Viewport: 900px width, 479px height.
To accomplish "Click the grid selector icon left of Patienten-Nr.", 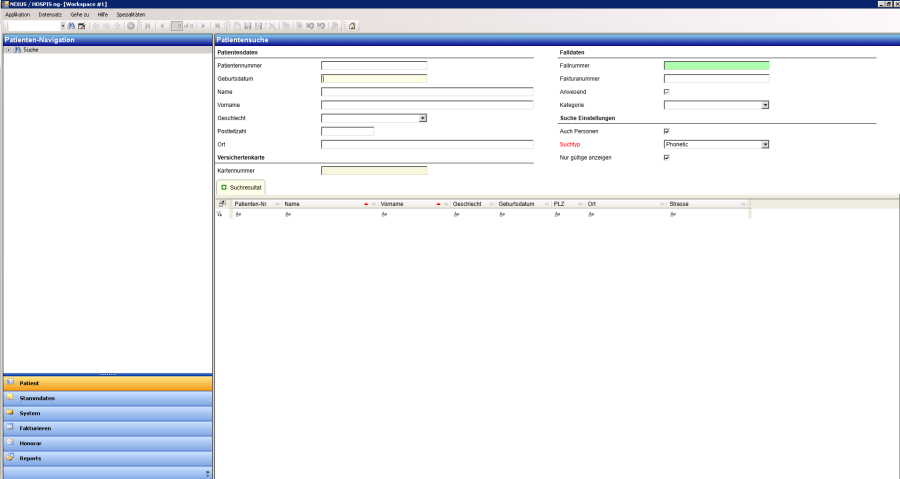I will [222, 204].
